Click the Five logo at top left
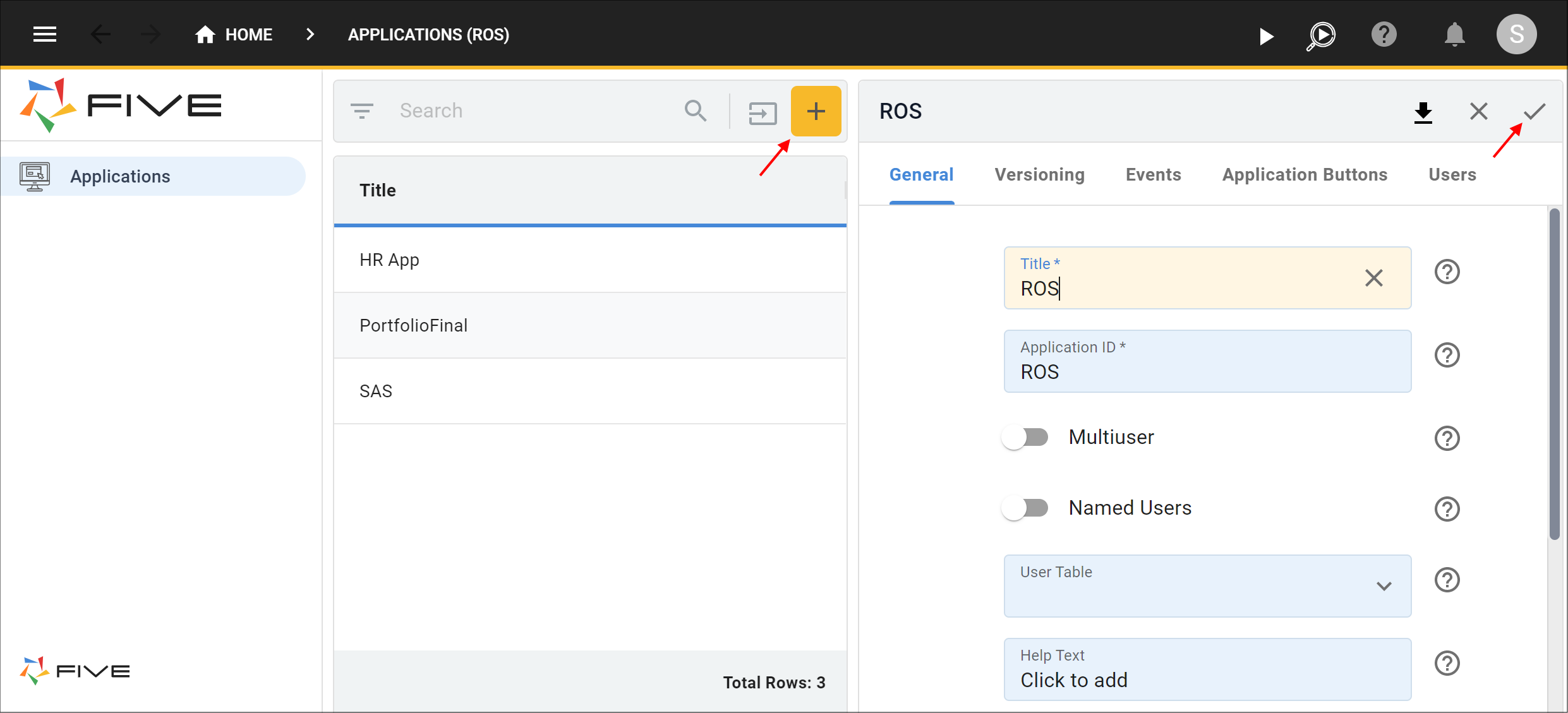The image size is (1568, 713). [121, 105]
